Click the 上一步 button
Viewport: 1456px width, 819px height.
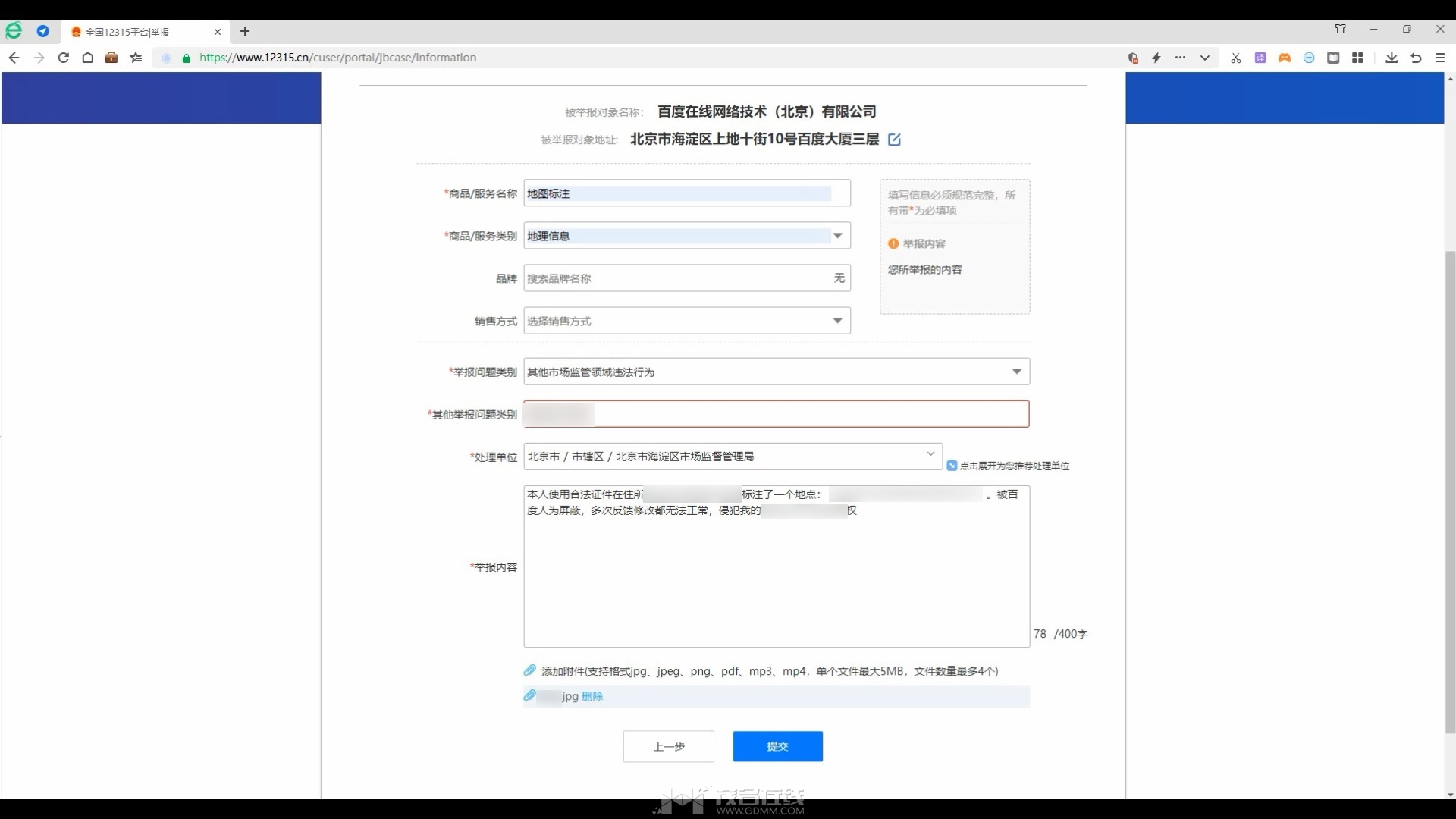tap(669, 746)
